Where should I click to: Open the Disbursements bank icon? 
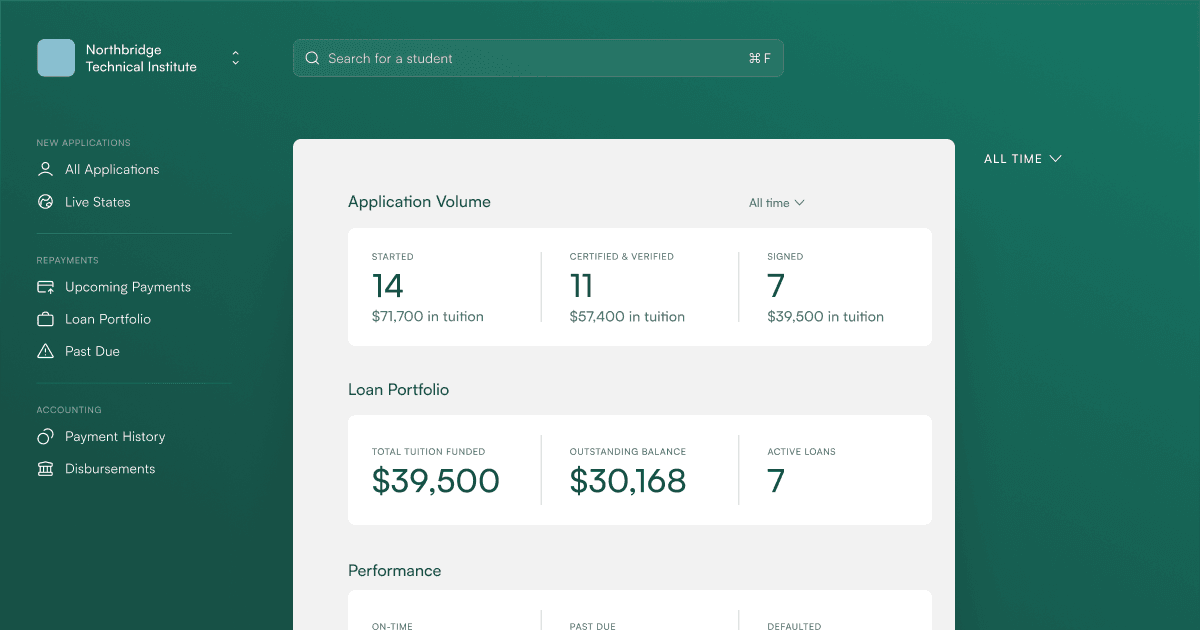(44, 468)
